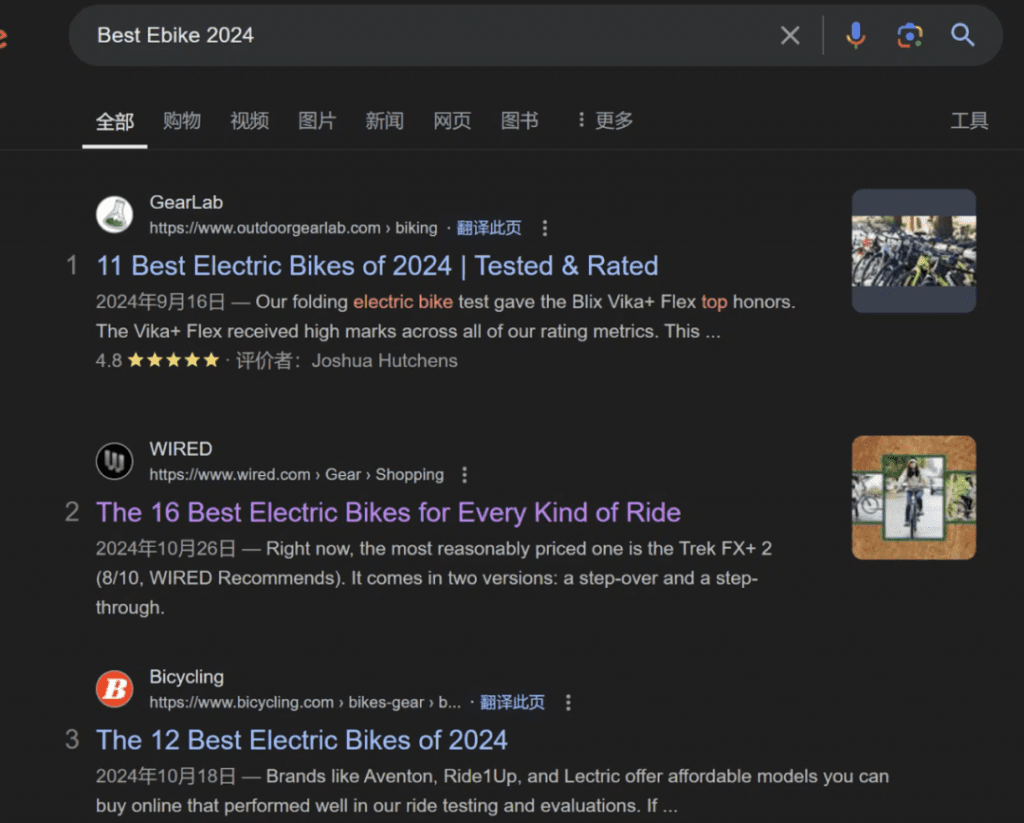The height and width of the screenshot is (823, 1024).
Task: Expand the 更多 (More) filters menu
Action: pyautogui.click(x=605, y=121)
